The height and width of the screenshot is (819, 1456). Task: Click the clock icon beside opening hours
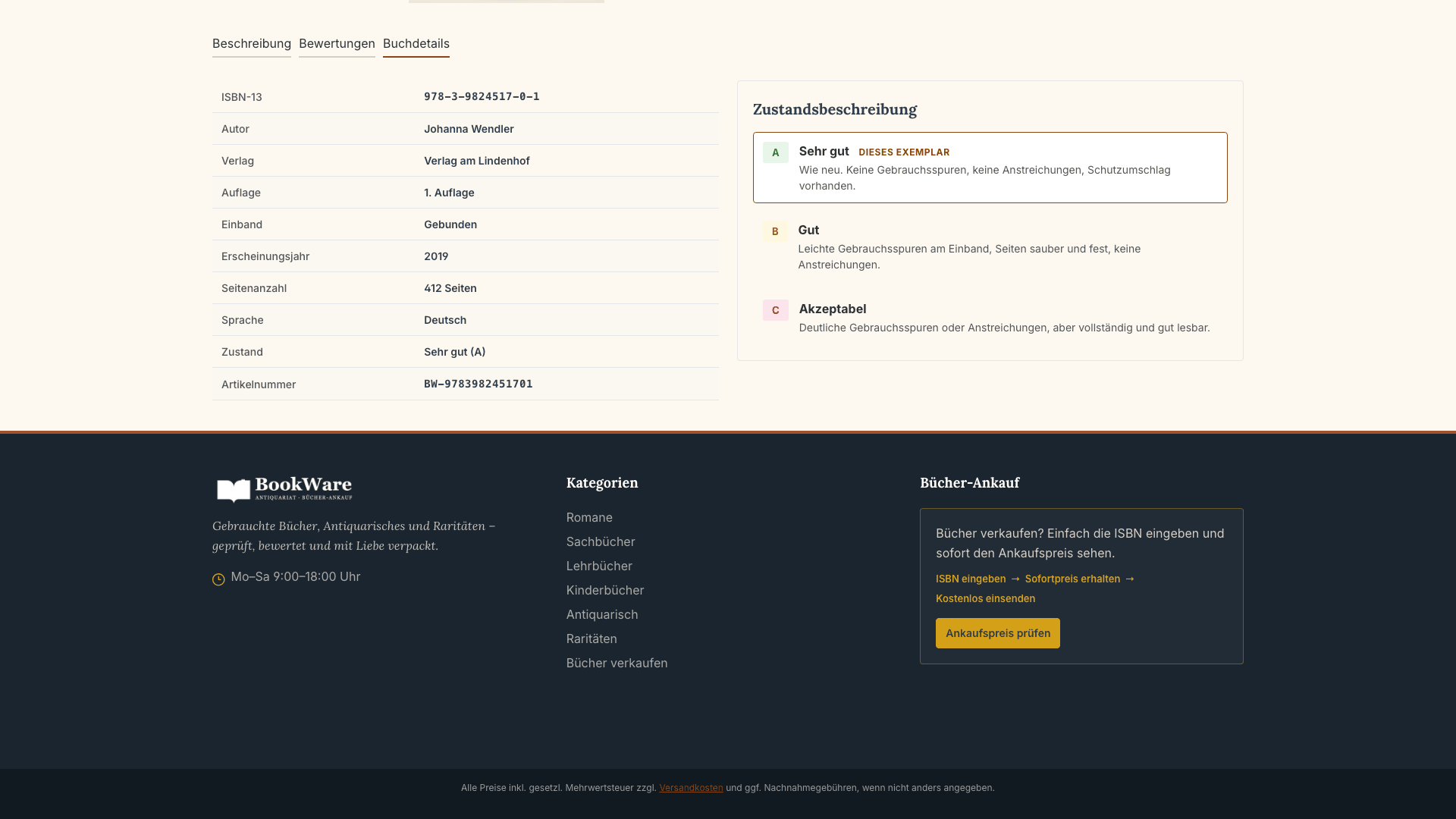218,579
